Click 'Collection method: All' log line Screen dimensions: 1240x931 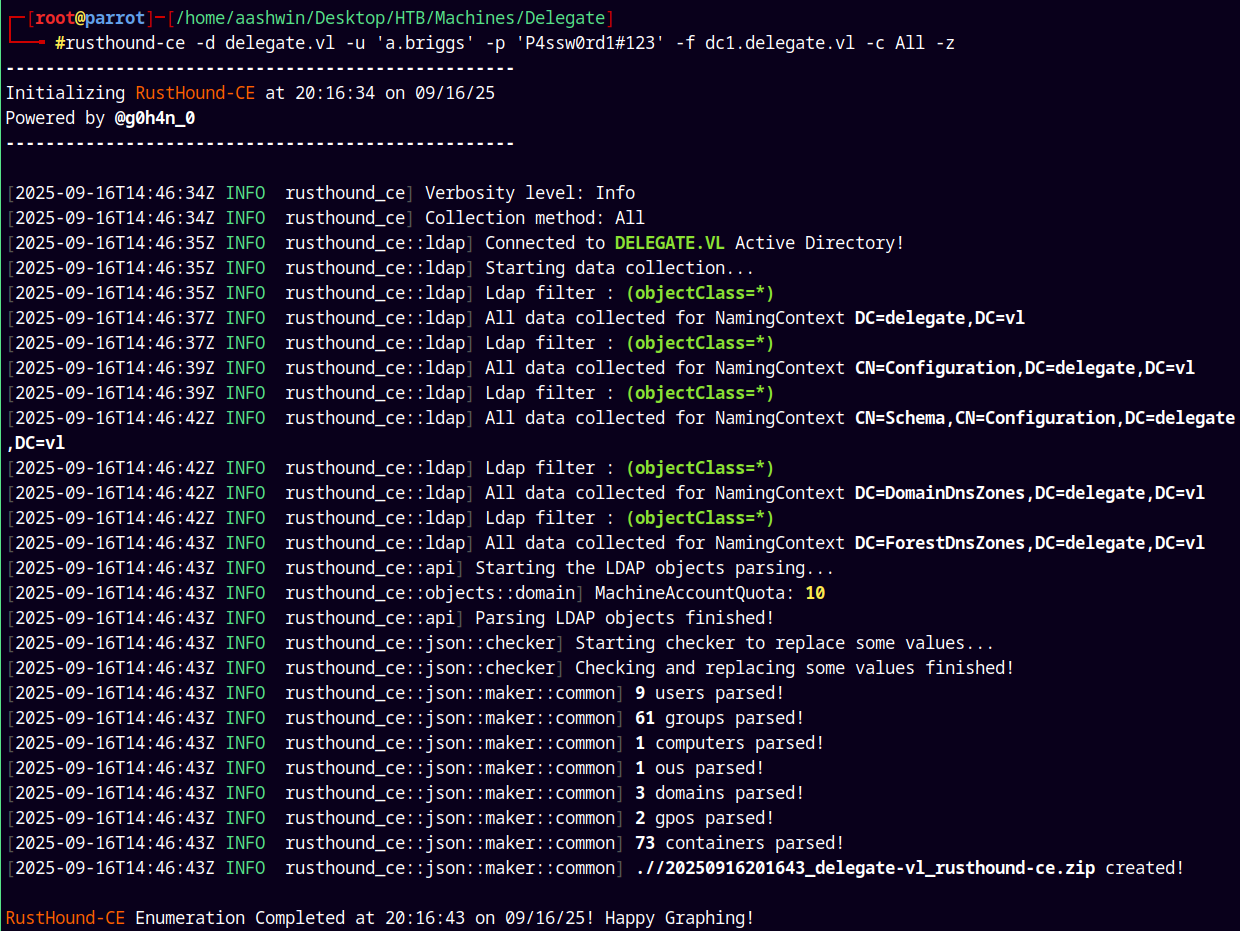pos(534,218)
